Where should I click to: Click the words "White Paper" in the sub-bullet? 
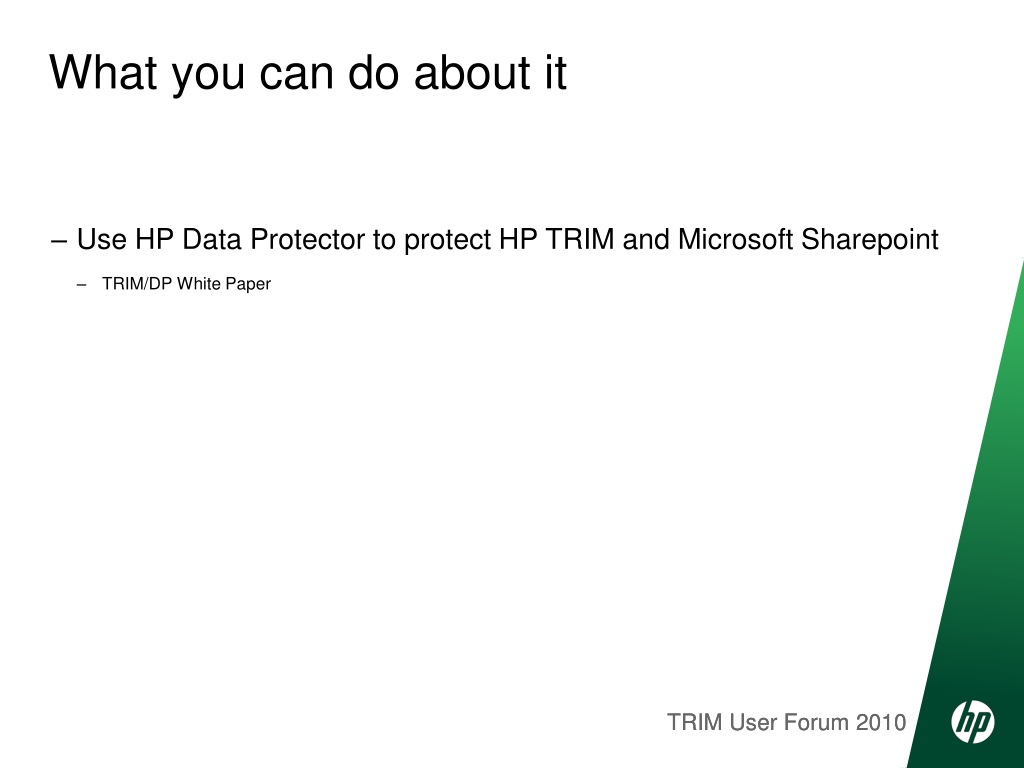223,284
